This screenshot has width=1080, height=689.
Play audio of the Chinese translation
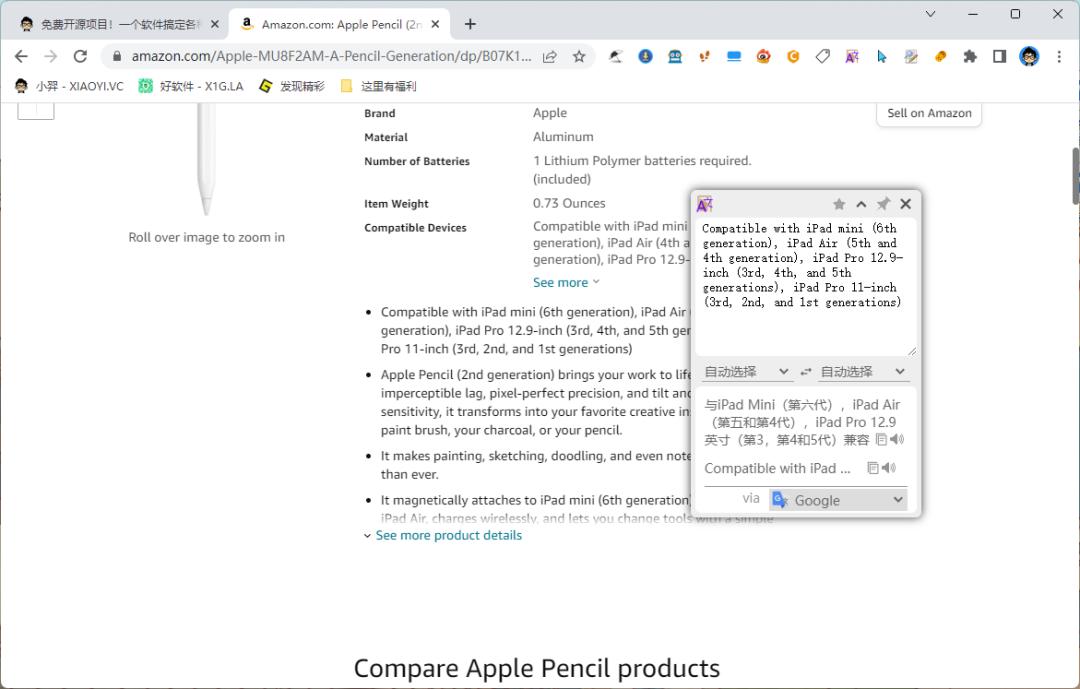click(x=897, y=439)
